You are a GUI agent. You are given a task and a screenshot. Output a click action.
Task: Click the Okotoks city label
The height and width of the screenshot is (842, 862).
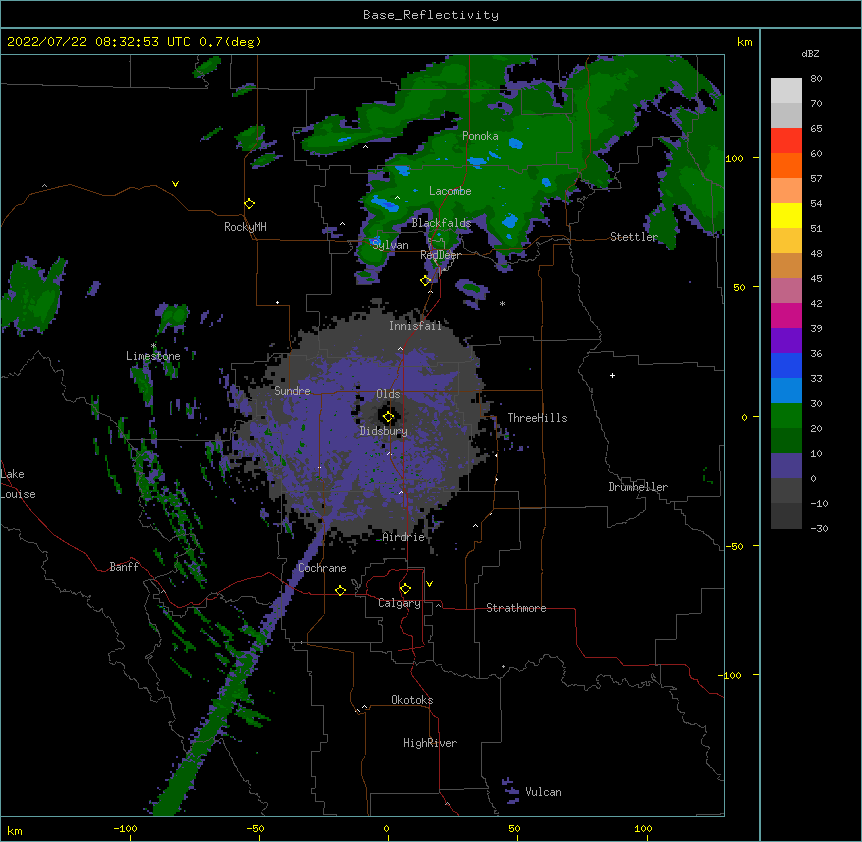[412, 700]
